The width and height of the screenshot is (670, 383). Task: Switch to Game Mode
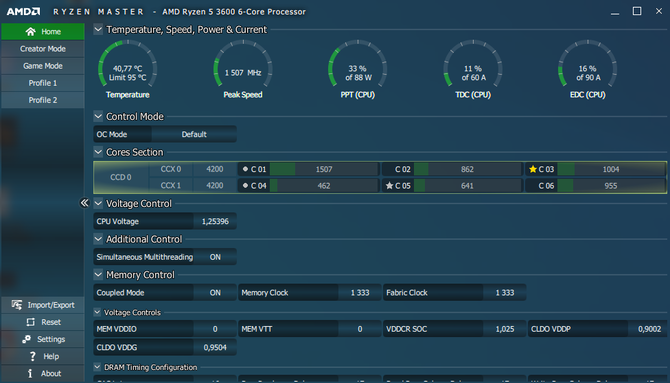(x=43, y=66)
